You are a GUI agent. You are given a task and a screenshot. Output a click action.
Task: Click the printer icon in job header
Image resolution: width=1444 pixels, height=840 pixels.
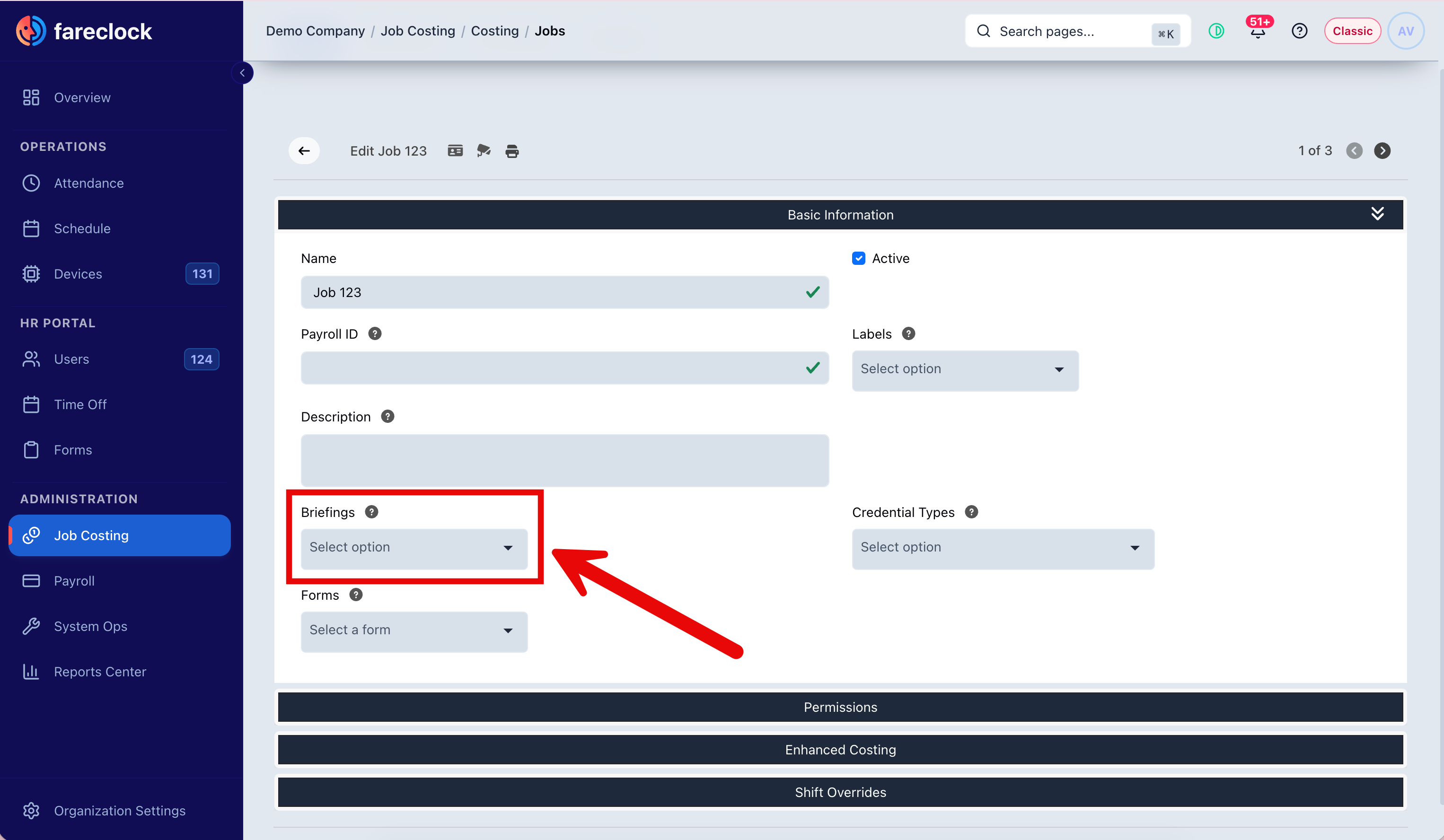click(x=512, y=151)
